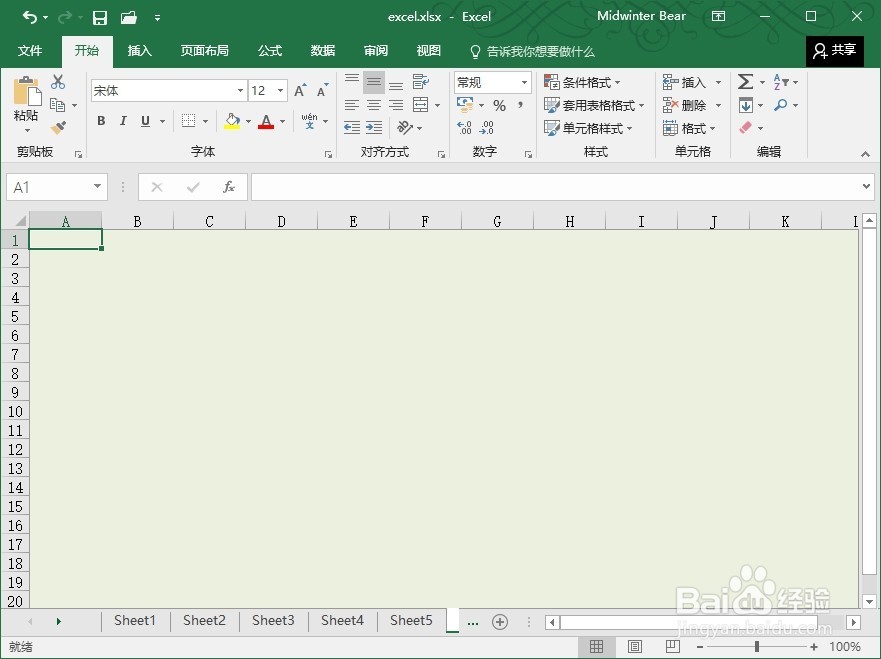The height and width of the screenshot is (659, 881).
Task: Click the phonetic guide wén icon
Action: click(x=309, y=121)
